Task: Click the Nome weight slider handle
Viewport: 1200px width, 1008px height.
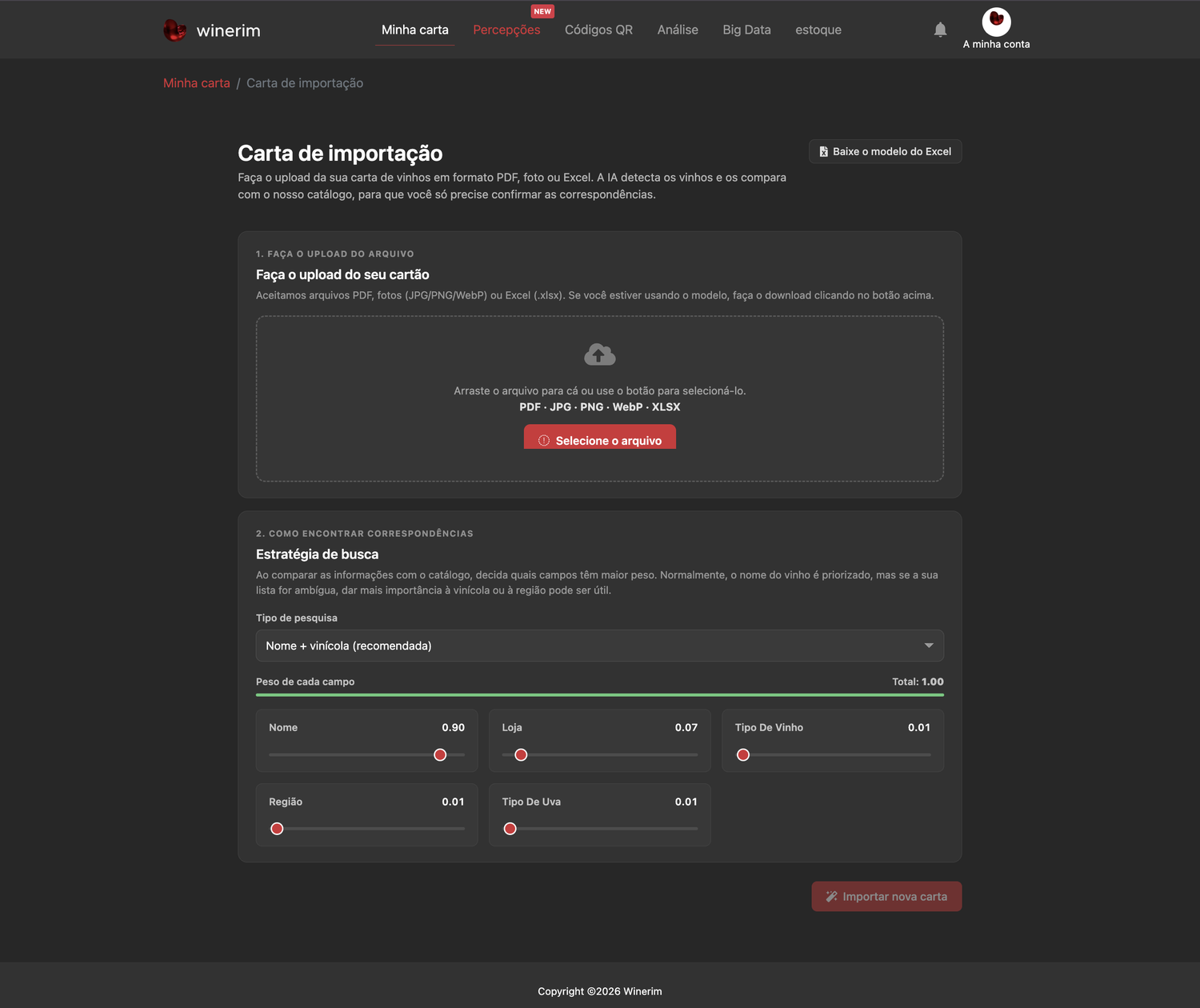Action: click(x=440, y=754)
